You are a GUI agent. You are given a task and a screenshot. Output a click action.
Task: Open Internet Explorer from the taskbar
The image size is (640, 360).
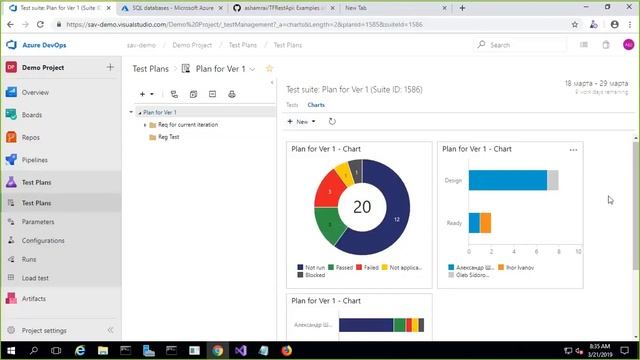coord(80,351)
